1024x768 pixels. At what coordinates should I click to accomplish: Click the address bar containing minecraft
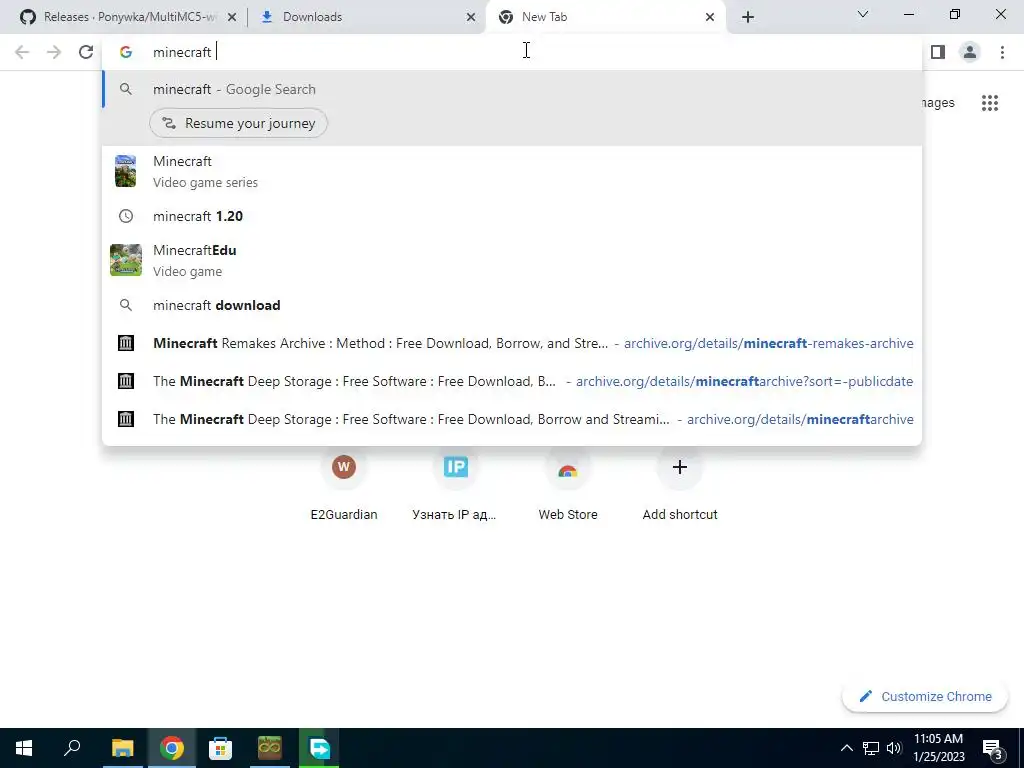coord(512,52)
